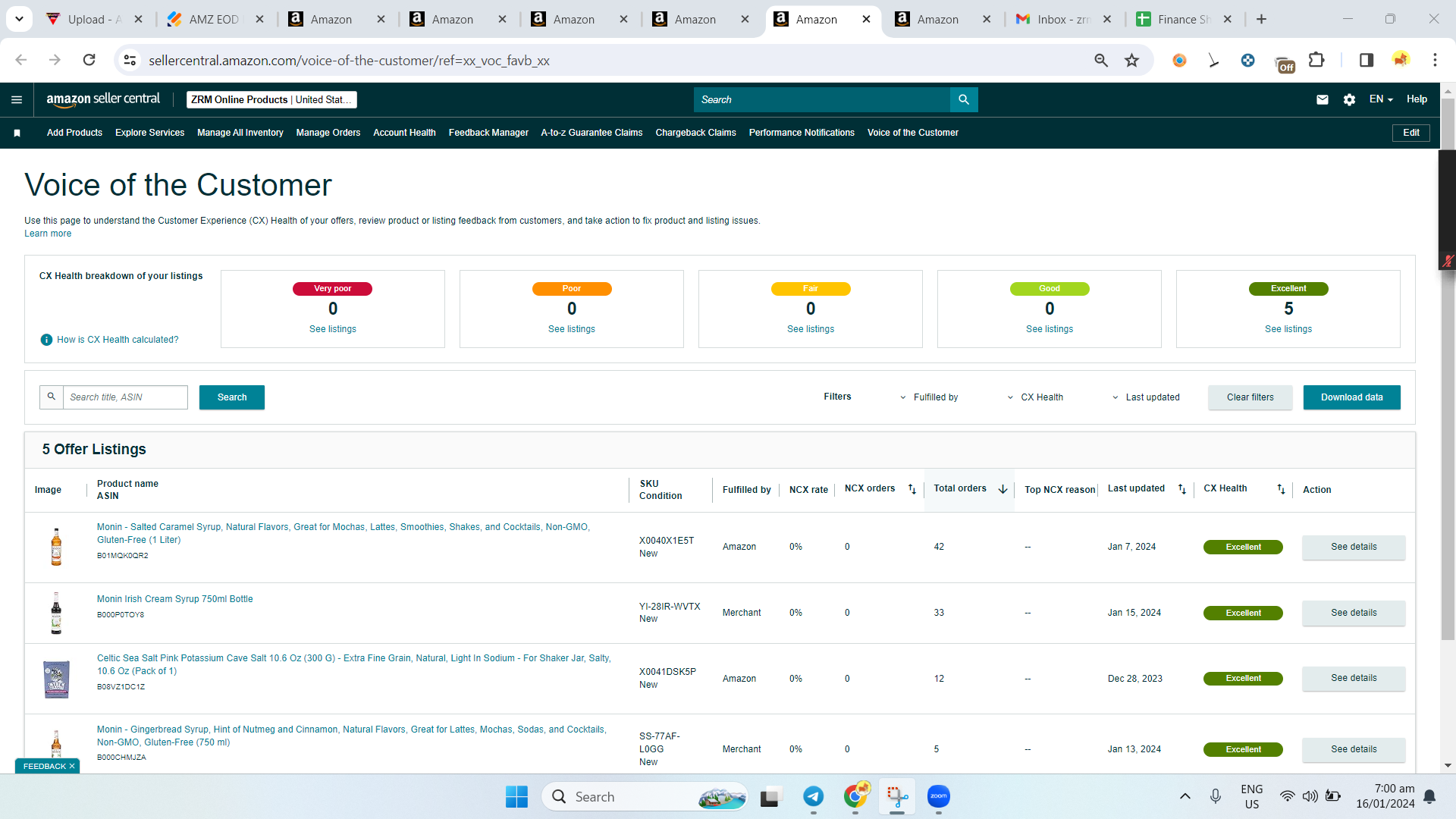
Task: See listings under Very poor CX Health
Action: coord(333,329)
